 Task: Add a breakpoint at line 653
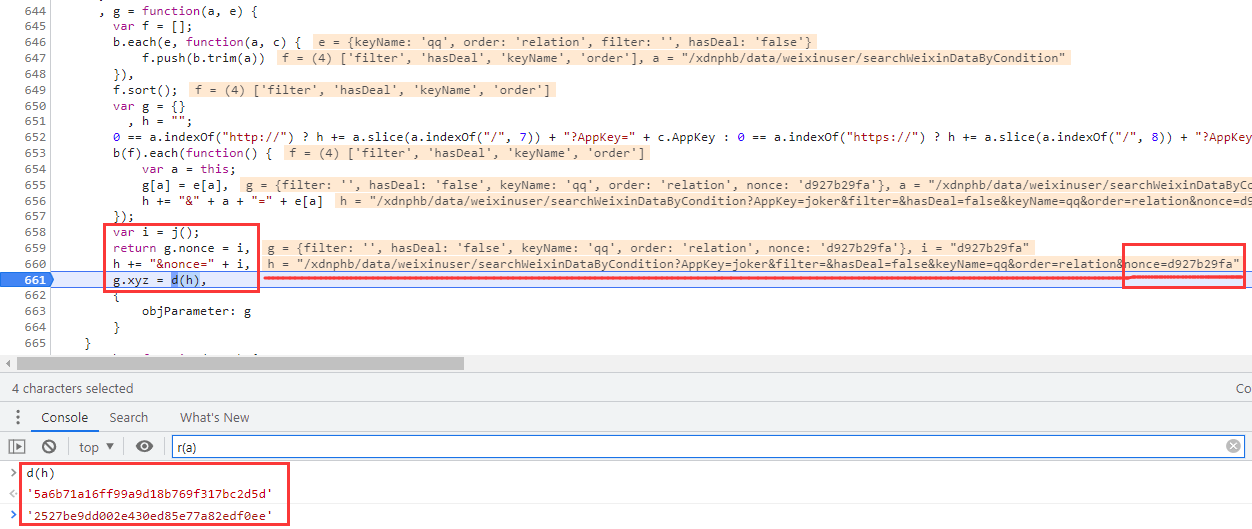(36, 153)
